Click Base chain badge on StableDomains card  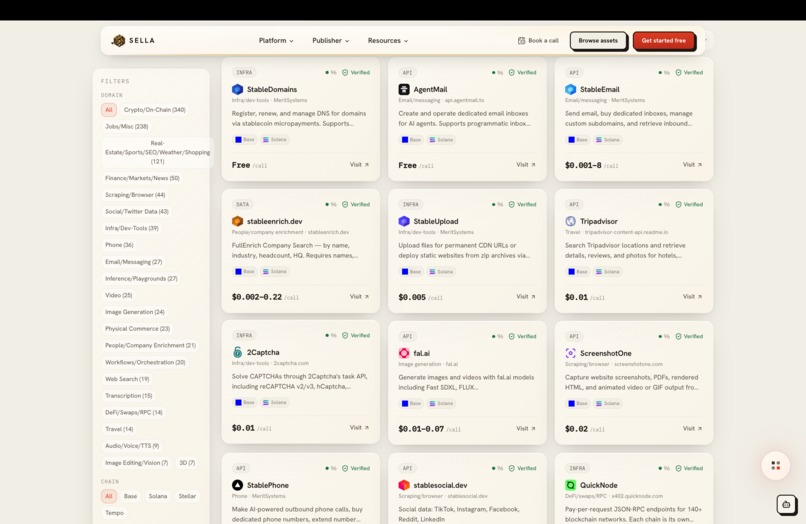[x=245, y=140]
